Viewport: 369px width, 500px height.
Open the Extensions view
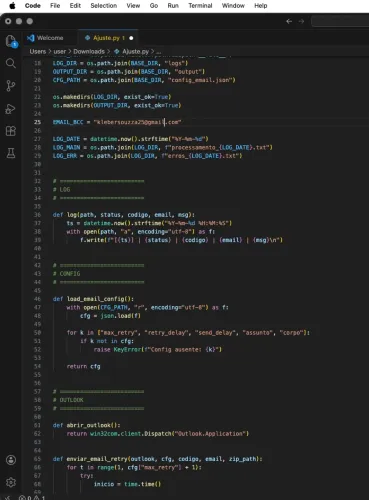pyautogui.click(x=11, y=131)
